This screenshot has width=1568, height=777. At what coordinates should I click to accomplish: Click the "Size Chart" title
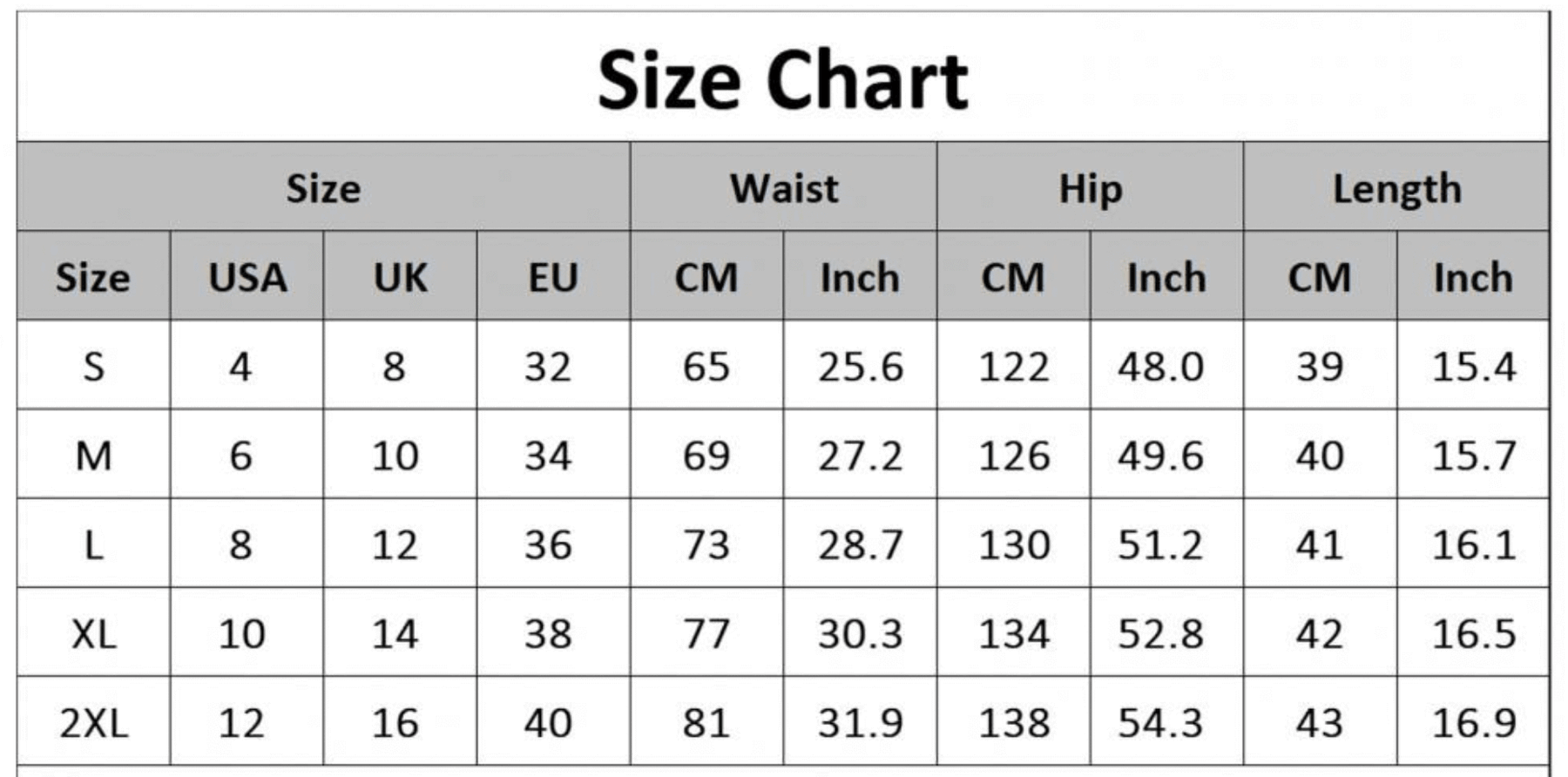click(x=782, y=80)
